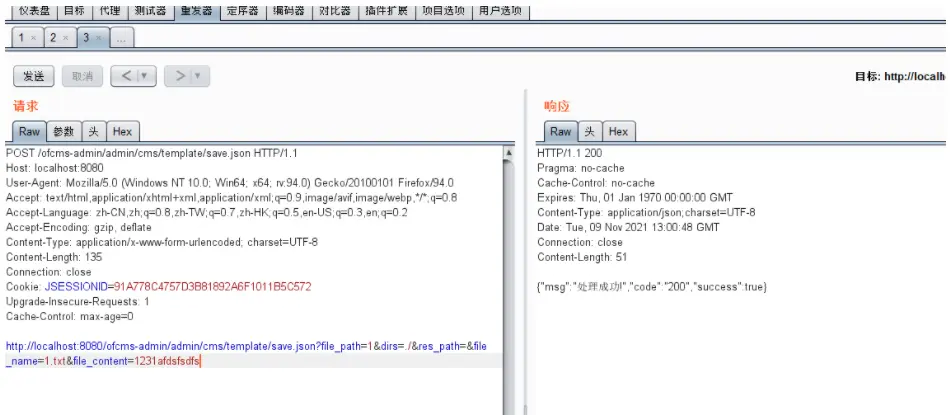Close repeater tab 3
Image resolution: width=950 pixels, height=415 pixels.
pyautogui.click(x=98, y=38)
